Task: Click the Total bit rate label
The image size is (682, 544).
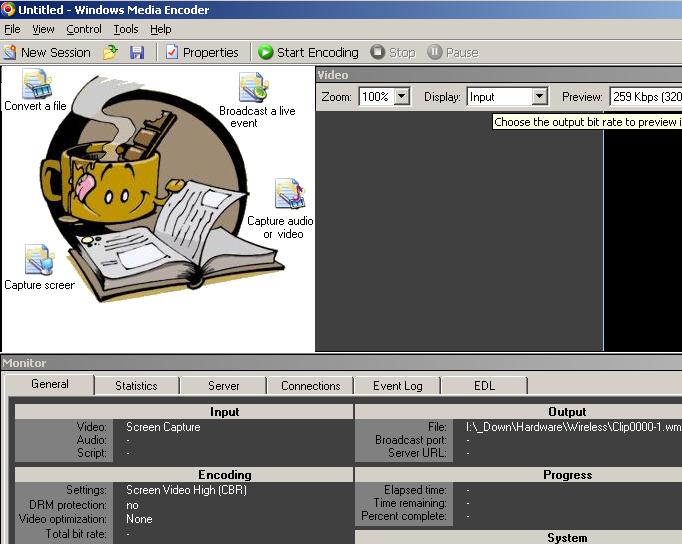Action: click(76, 534)
